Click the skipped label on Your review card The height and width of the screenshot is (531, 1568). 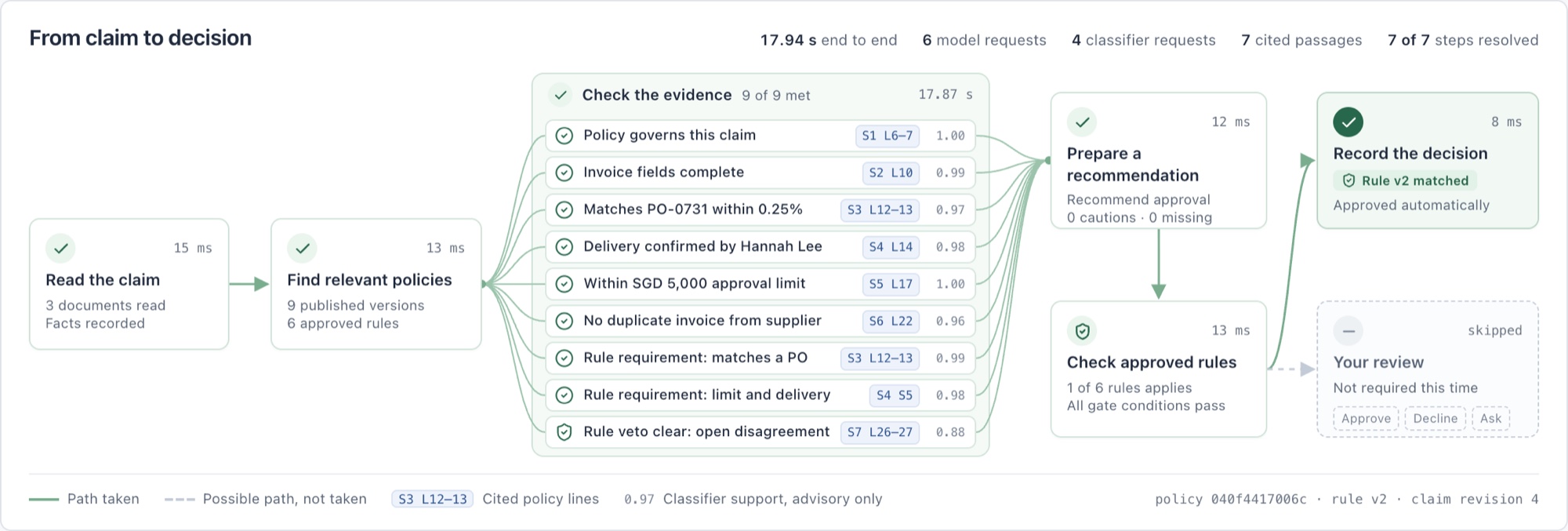tap(1494, 331)
